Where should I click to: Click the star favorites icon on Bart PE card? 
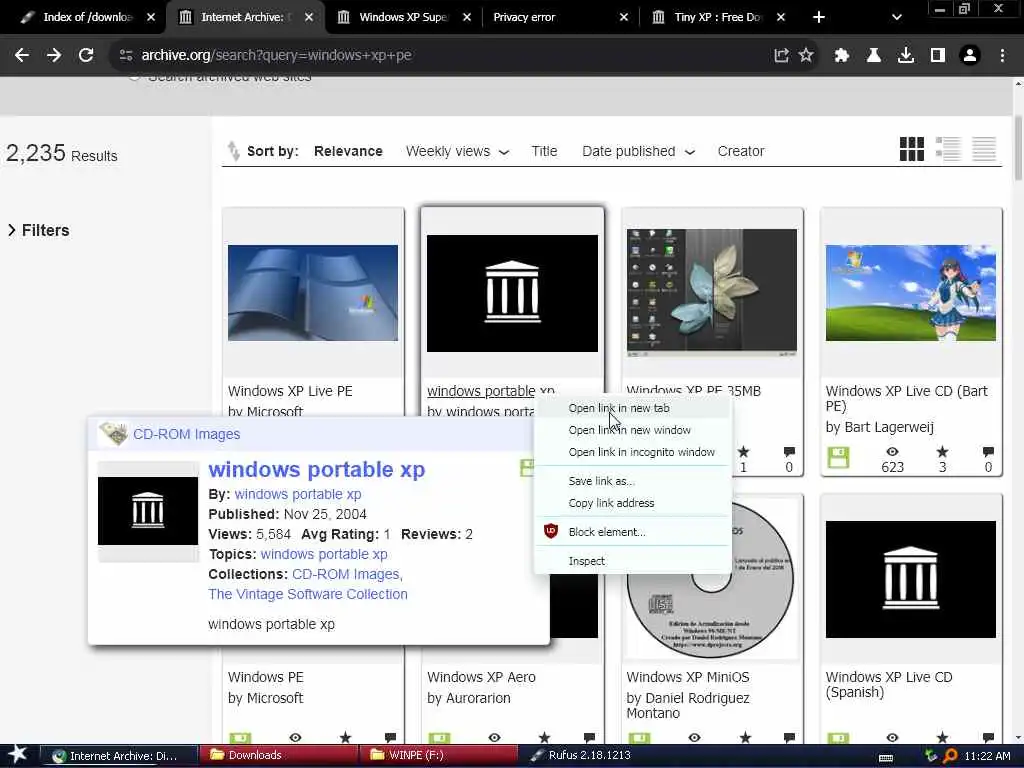[942, 451]
